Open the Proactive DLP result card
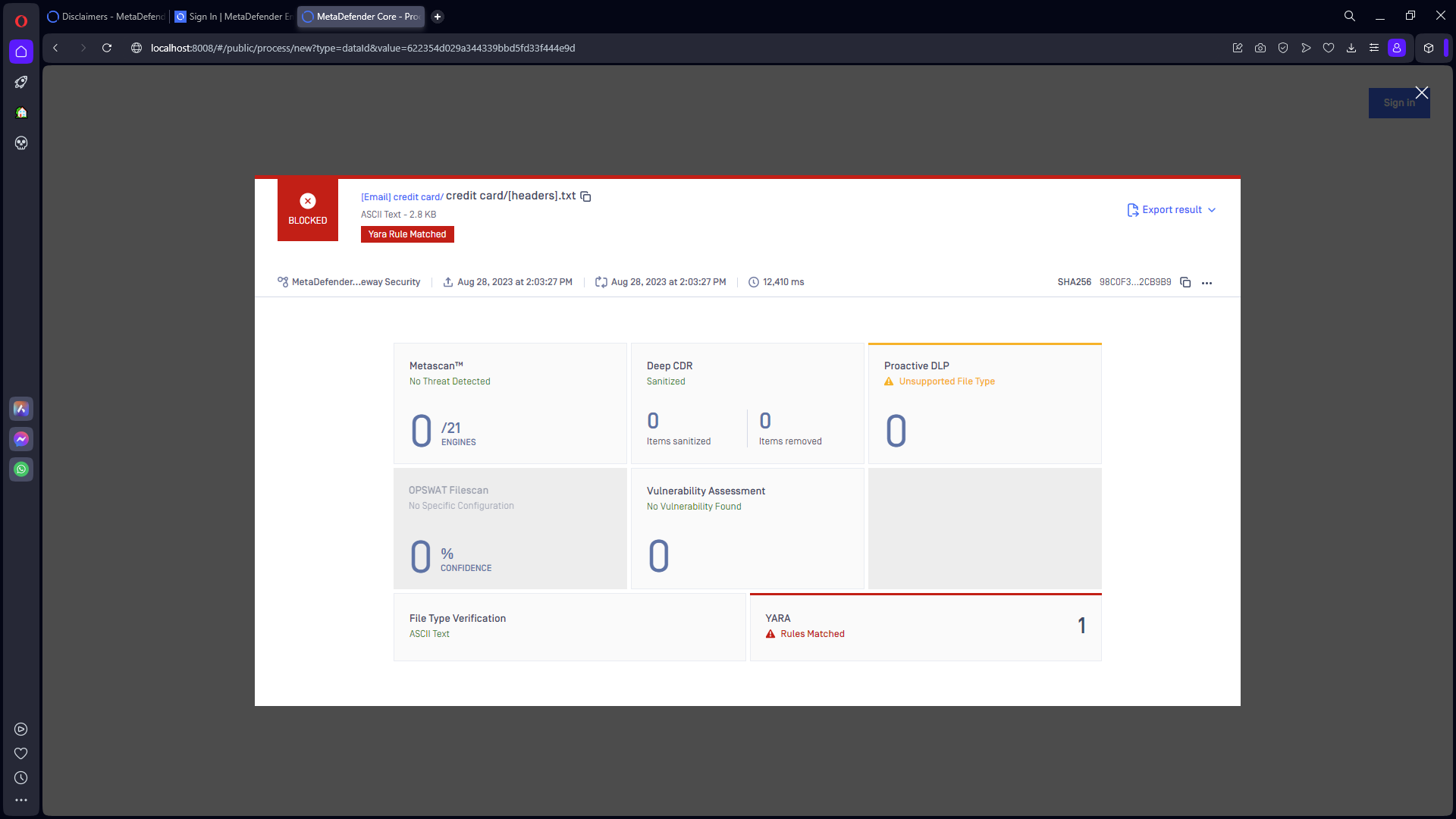This screenshot has height=819, width=1456. 985,403
